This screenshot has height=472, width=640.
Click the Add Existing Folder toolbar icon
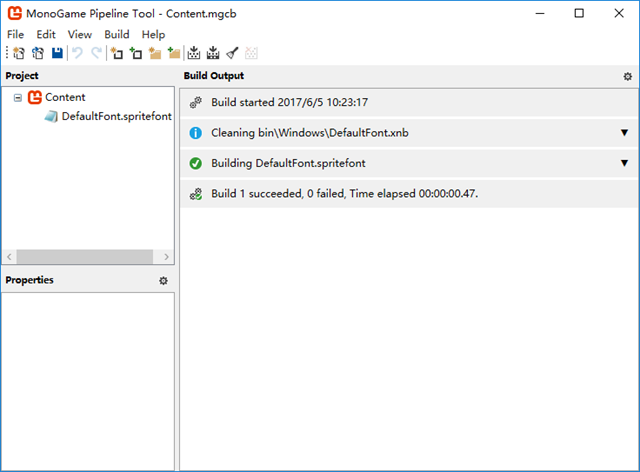tap(173, 53)
